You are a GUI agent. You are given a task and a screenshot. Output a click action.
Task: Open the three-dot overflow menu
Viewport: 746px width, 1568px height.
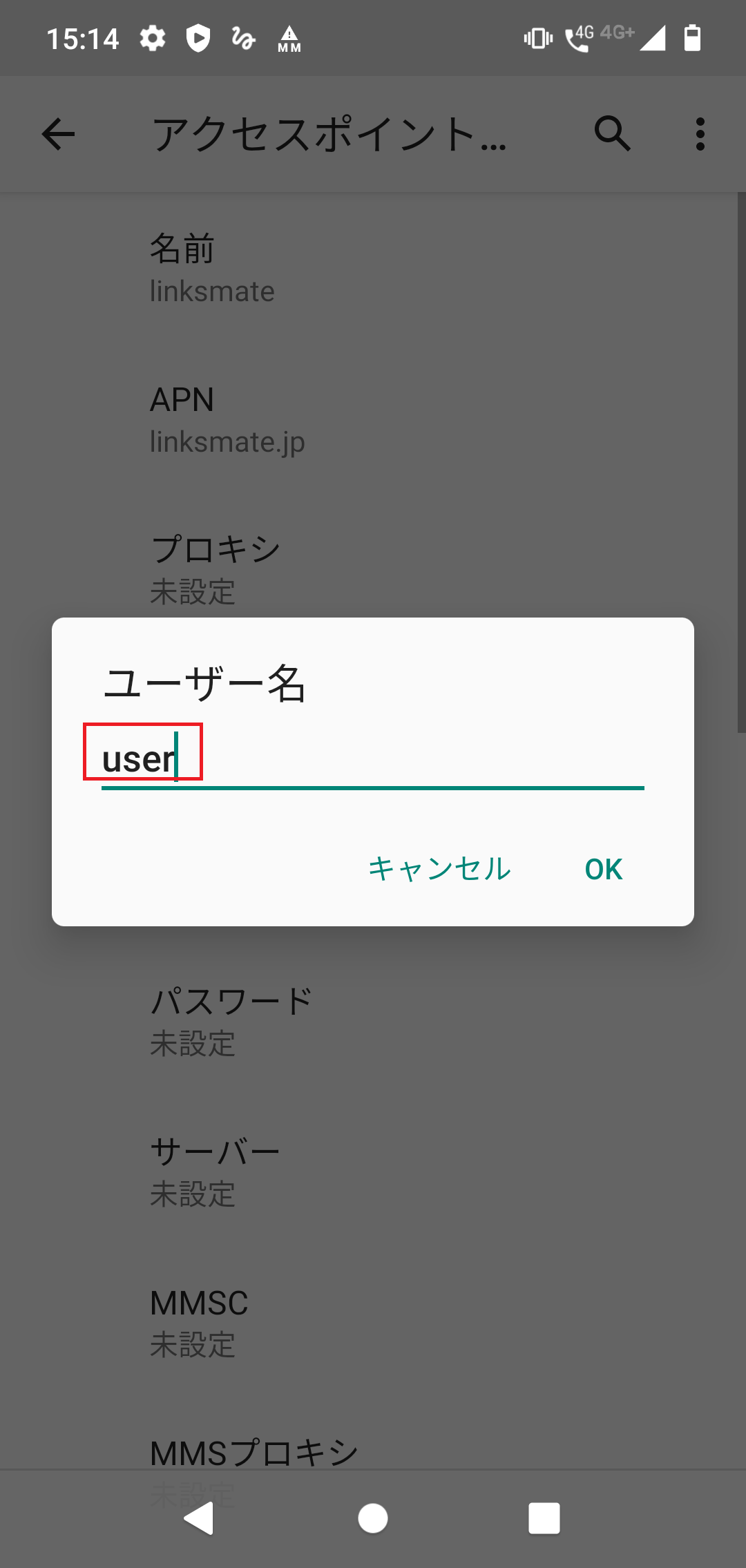click(700, 135)
